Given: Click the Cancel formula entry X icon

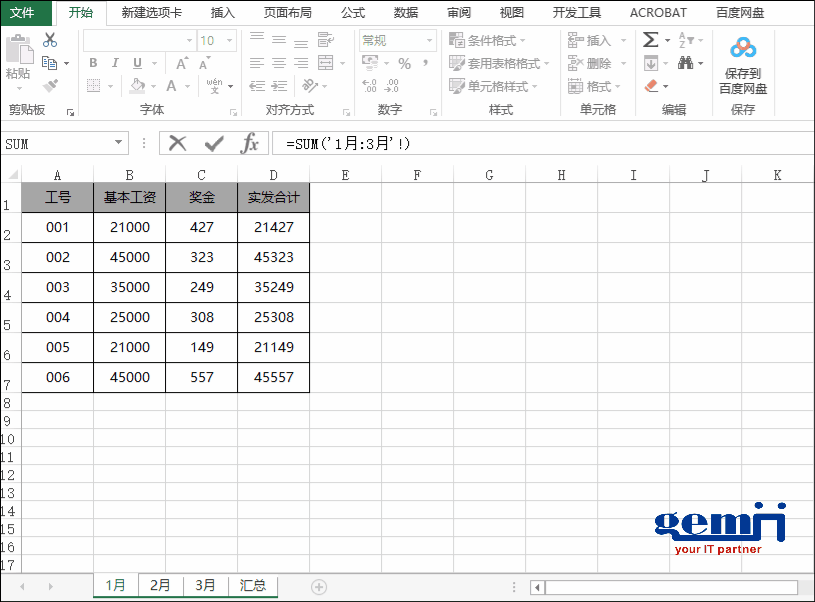Looking at the screenshot, I should pos(178,144).
